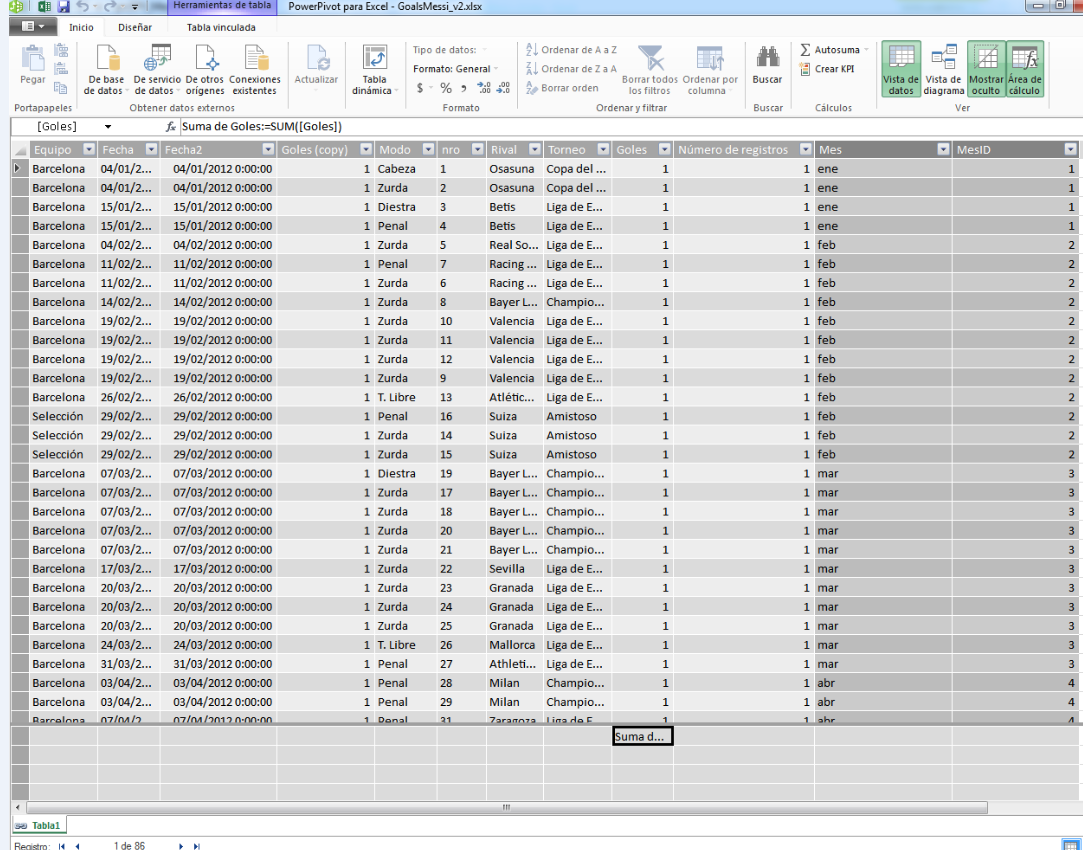Sort with Ordenar de A a Z
Screen dimensions: 1083x850
[x=571, y=50]
